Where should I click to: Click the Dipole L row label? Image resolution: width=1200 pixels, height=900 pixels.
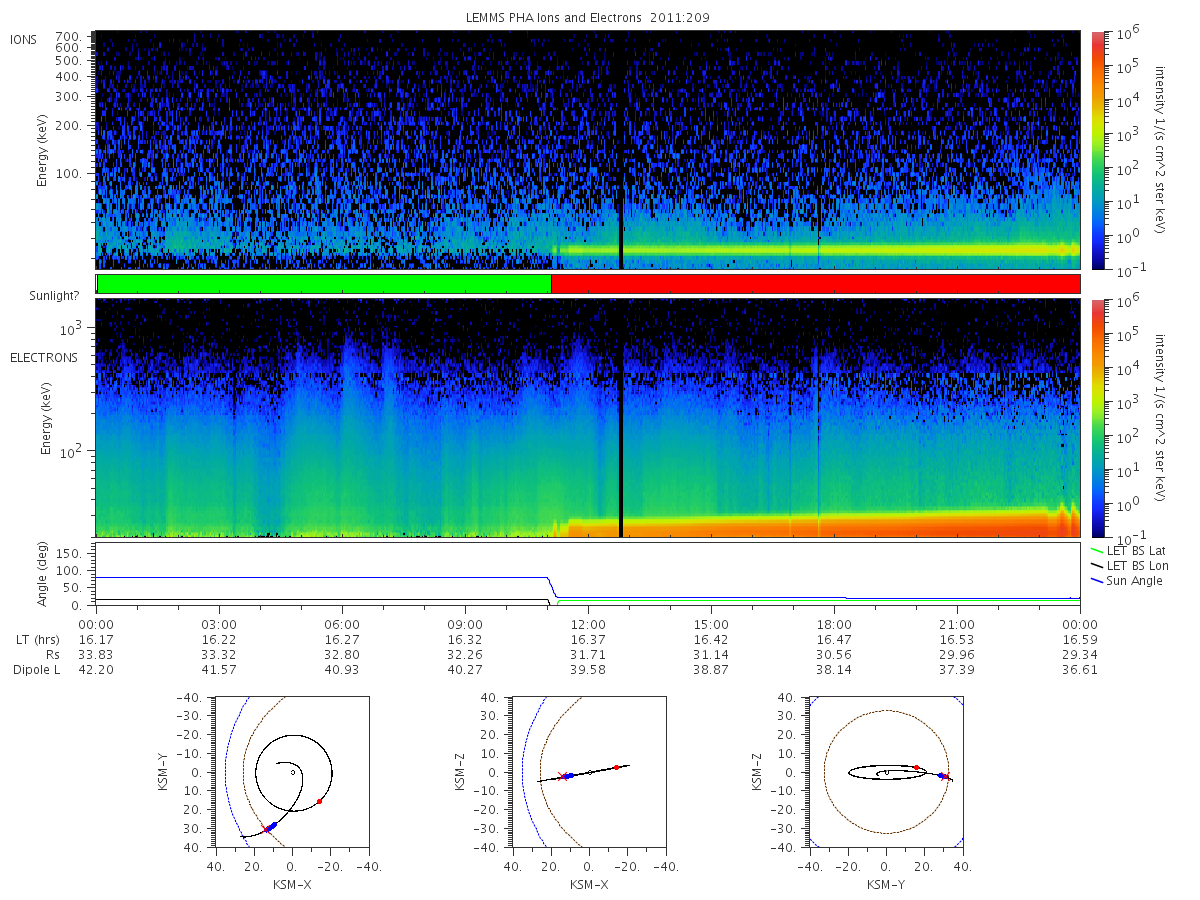pos(36,670)
